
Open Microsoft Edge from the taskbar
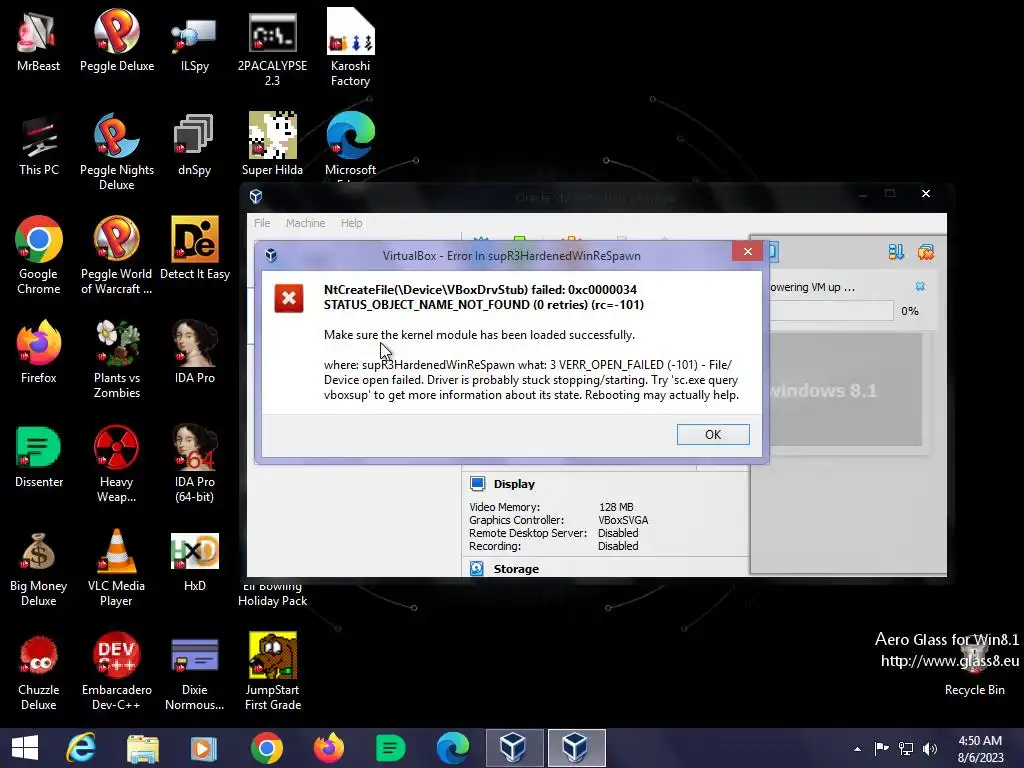[x=453, y=748]
